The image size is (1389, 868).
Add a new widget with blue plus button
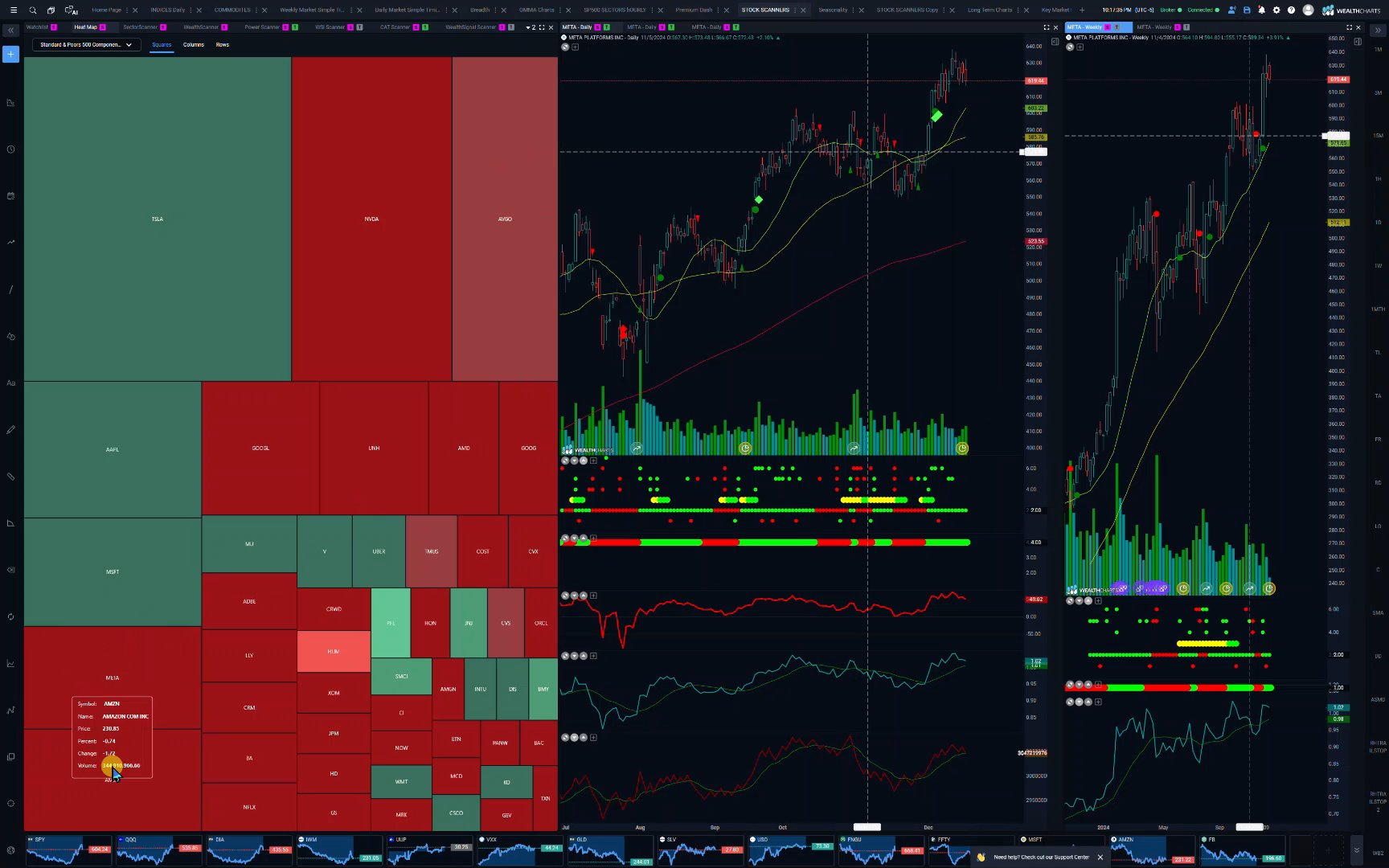pos(10,54)
